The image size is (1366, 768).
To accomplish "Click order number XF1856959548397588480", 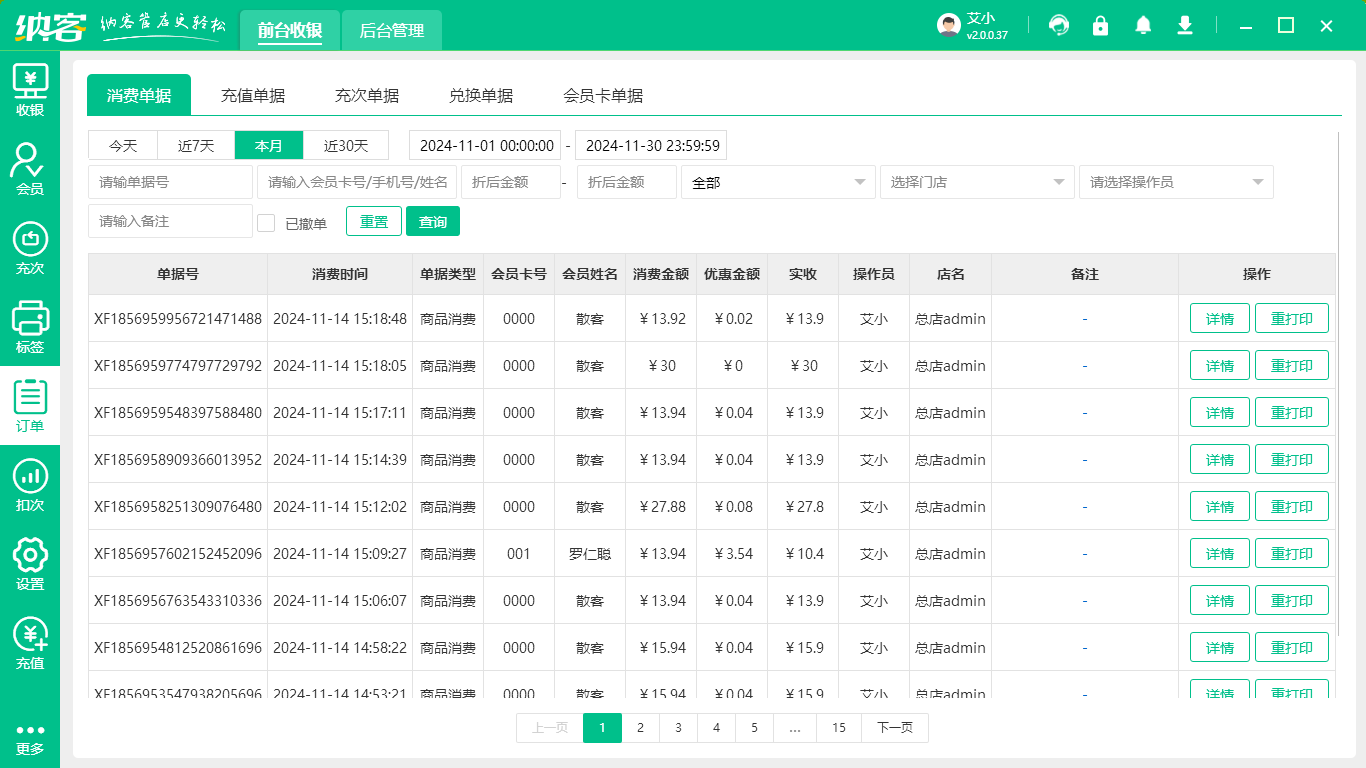I will [178, 413].
